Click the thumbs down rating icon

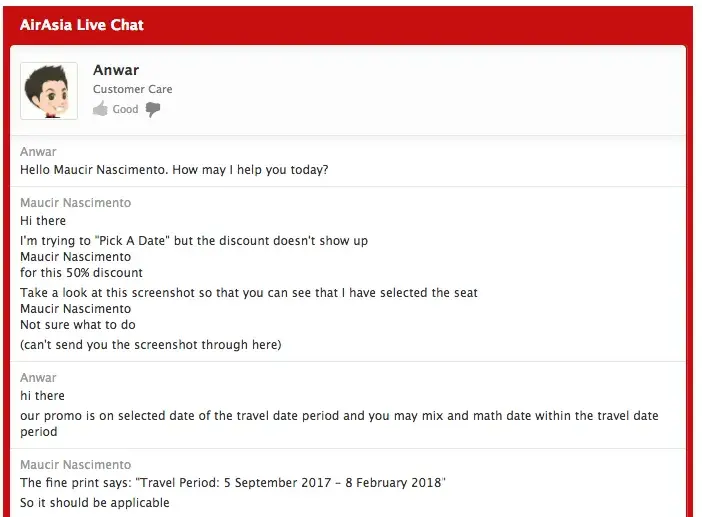click(153, 109)
